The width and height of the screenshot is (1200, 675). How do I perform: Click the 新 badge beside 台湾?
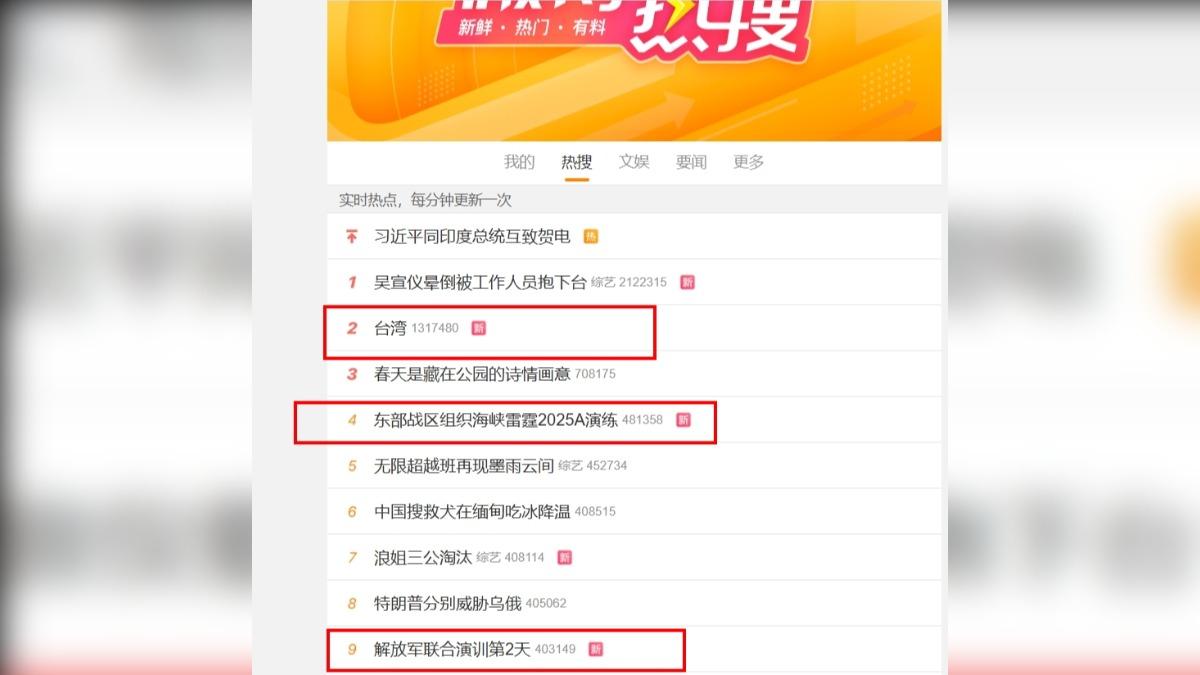point(479,328)
